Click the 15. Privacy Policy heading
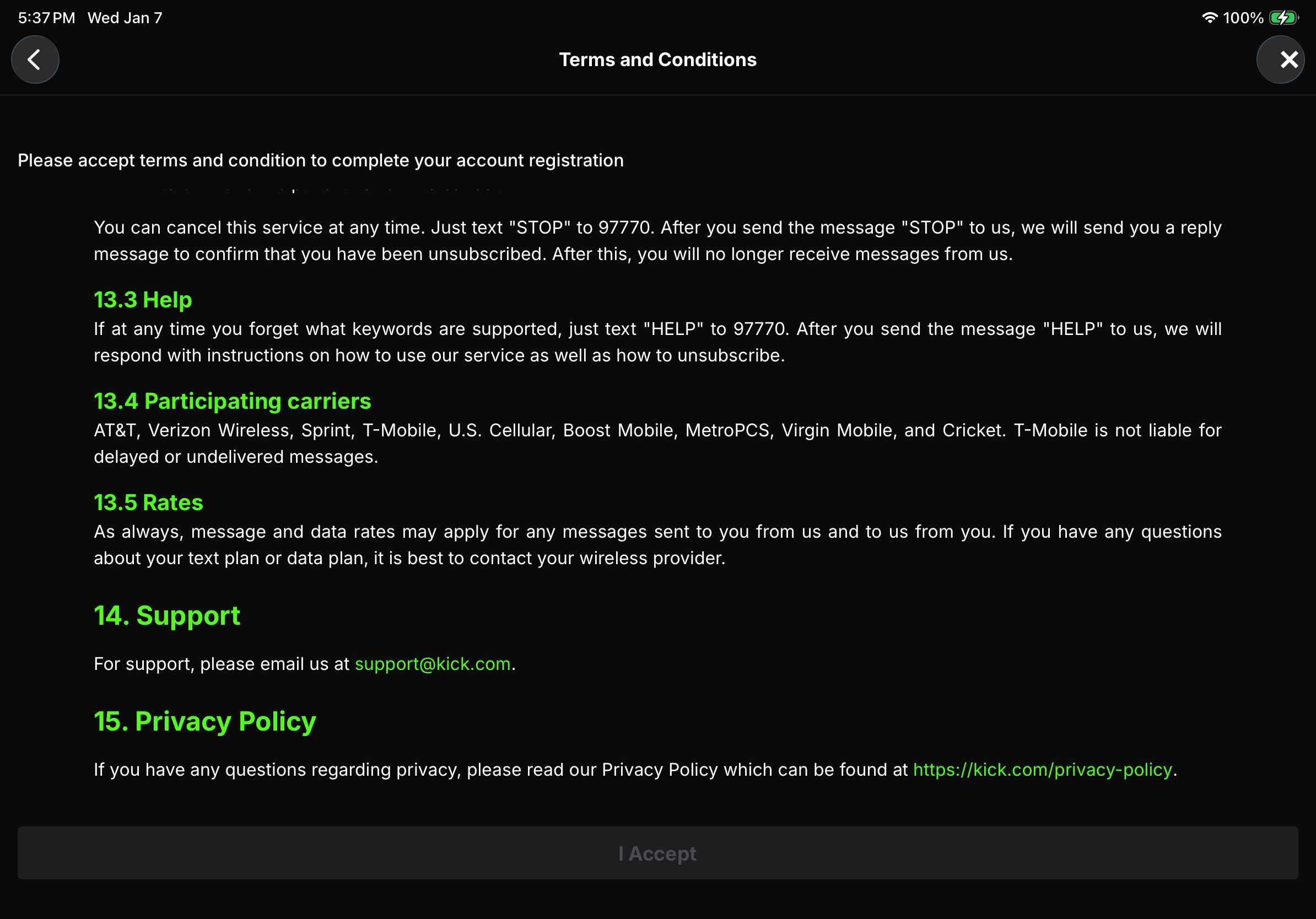This screenshot has height=919, width=1316. pyautogui.click(x=204, y=721)
